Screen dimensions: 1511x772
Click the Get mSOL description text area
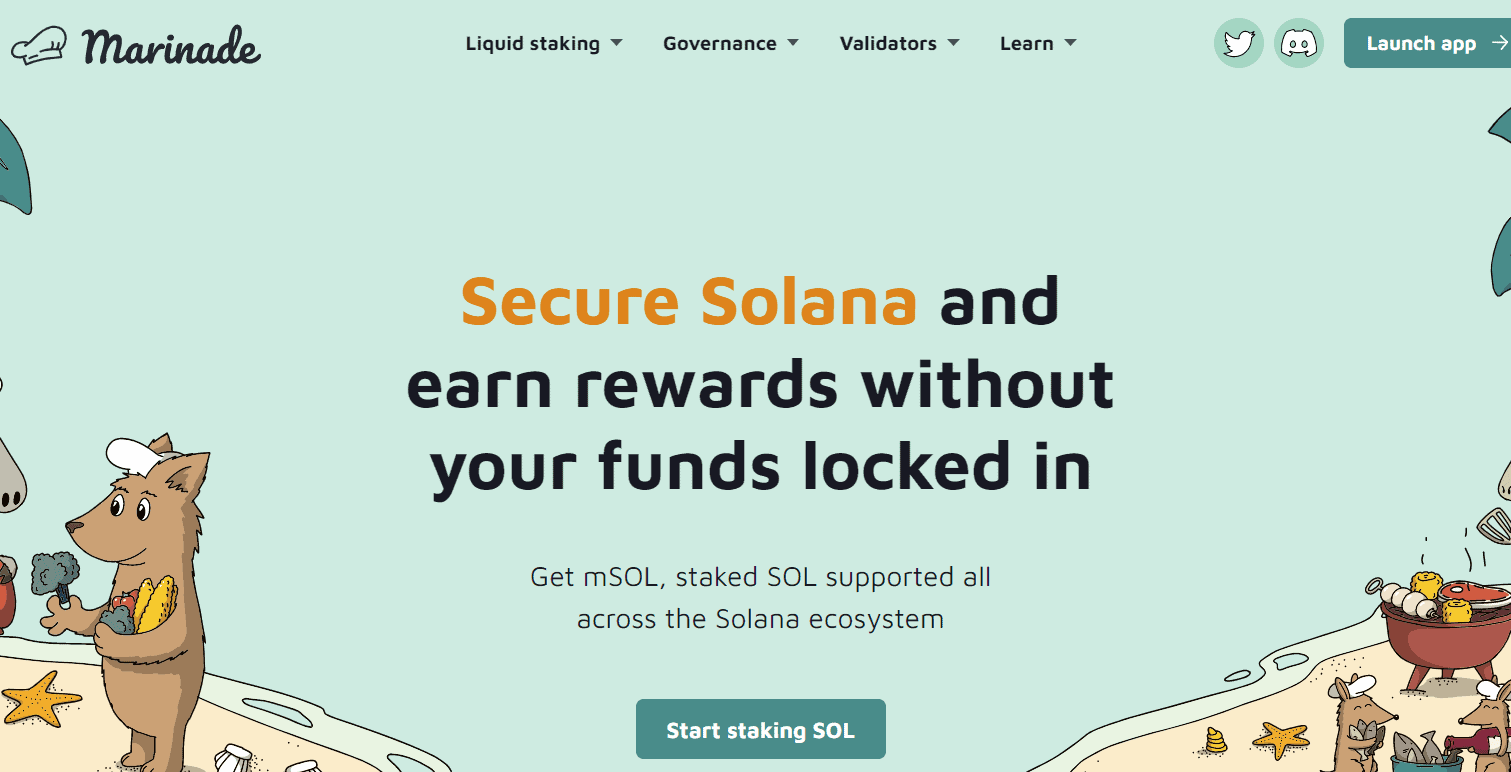pos(760,597)
